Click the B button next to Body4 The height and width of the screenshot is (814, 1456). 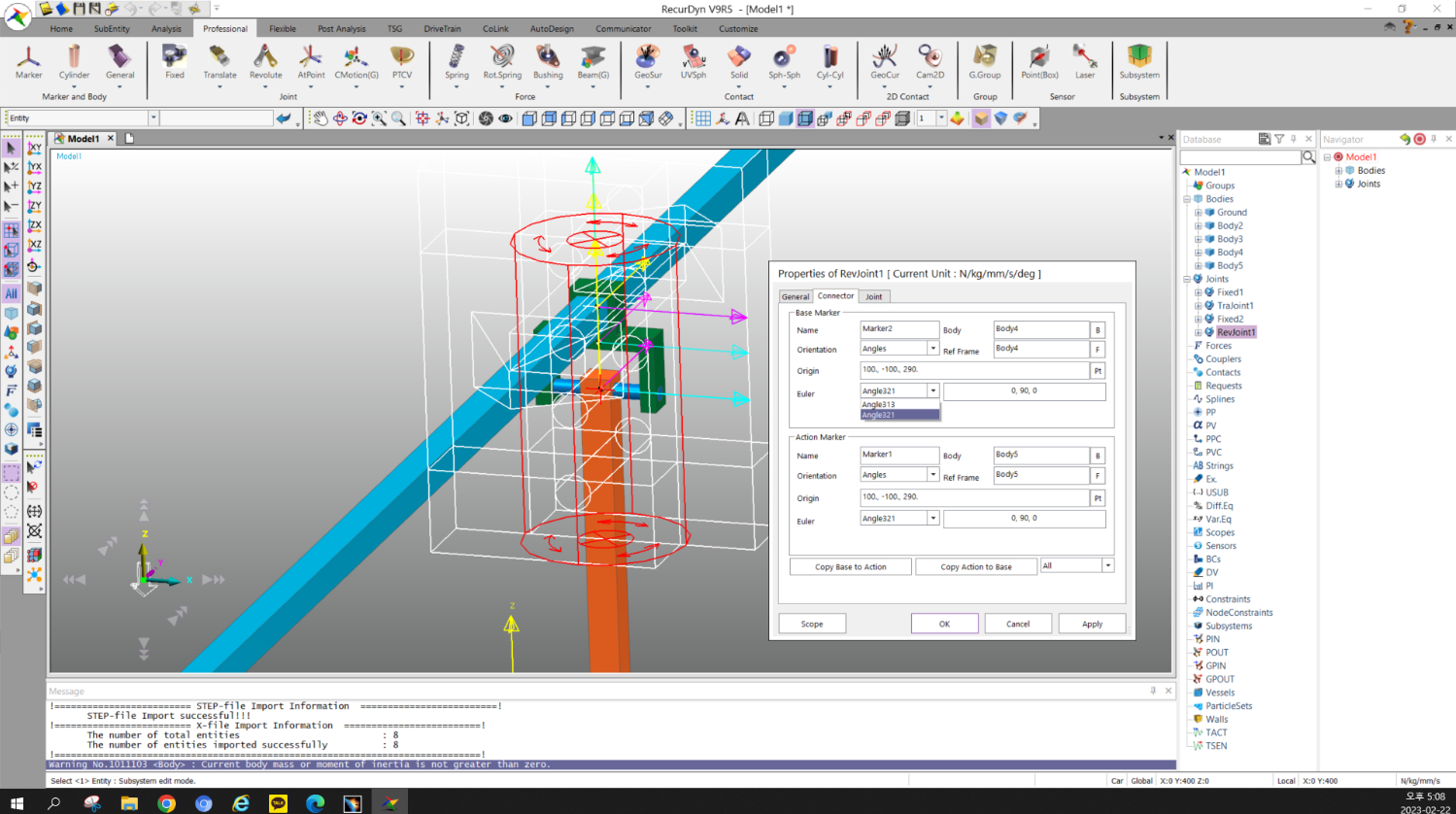click(1098, 330)
